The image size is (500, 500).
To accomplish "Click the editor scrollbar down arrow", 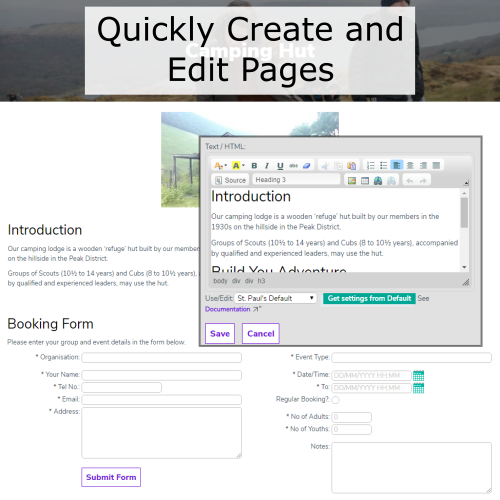I will 464,267.
